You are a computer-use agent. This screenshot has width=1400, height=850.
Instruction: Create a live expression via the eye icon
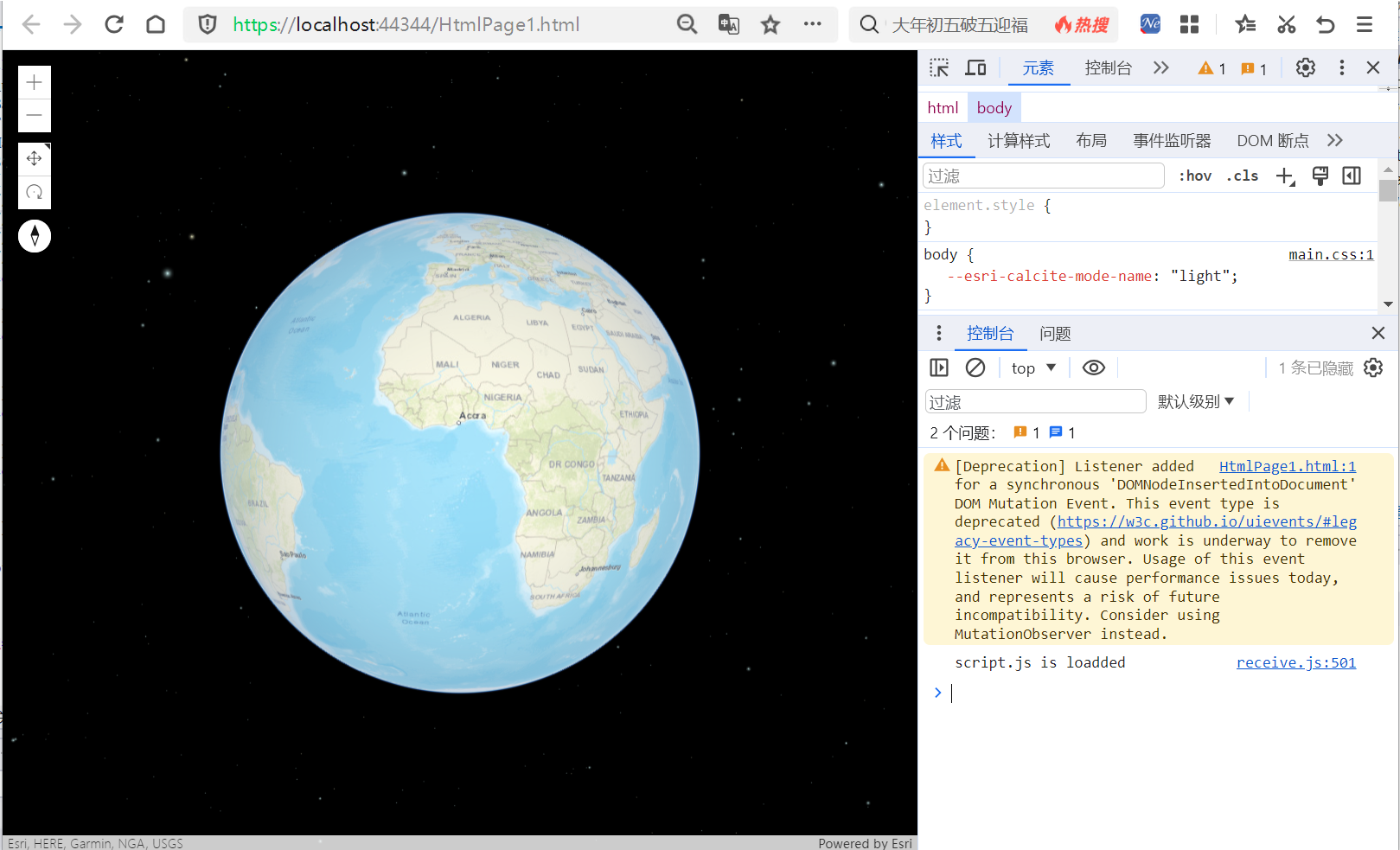(x=1093, y=367)
